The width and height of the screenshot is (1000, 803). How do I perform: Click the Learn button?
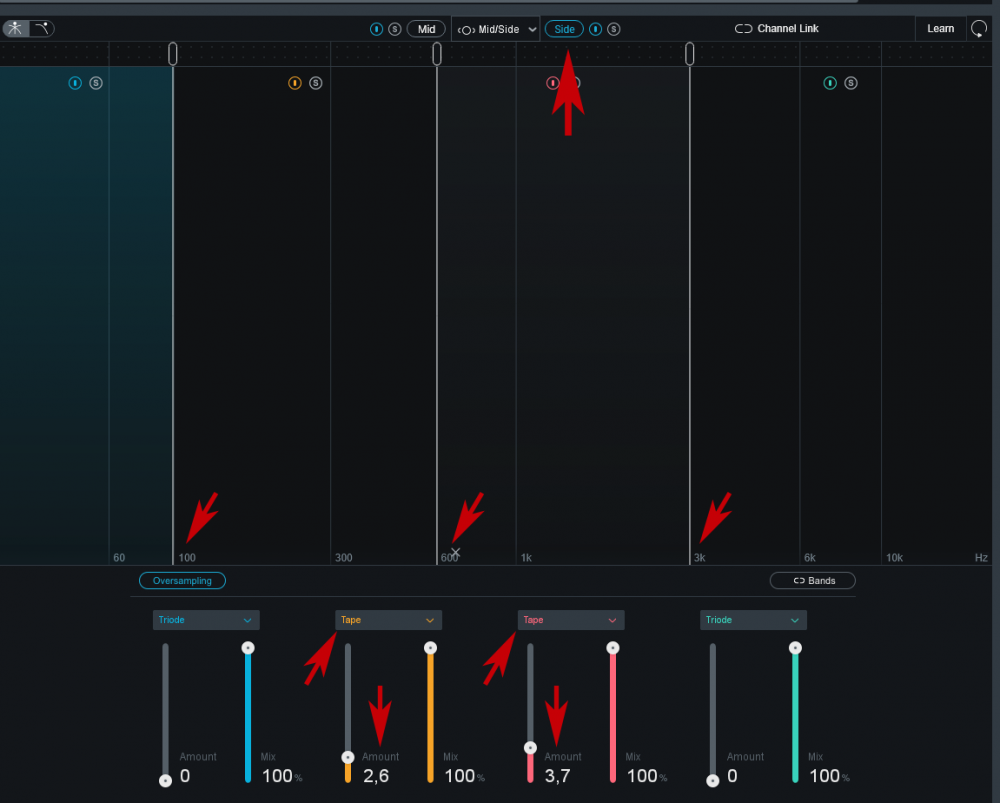(941, 29)
